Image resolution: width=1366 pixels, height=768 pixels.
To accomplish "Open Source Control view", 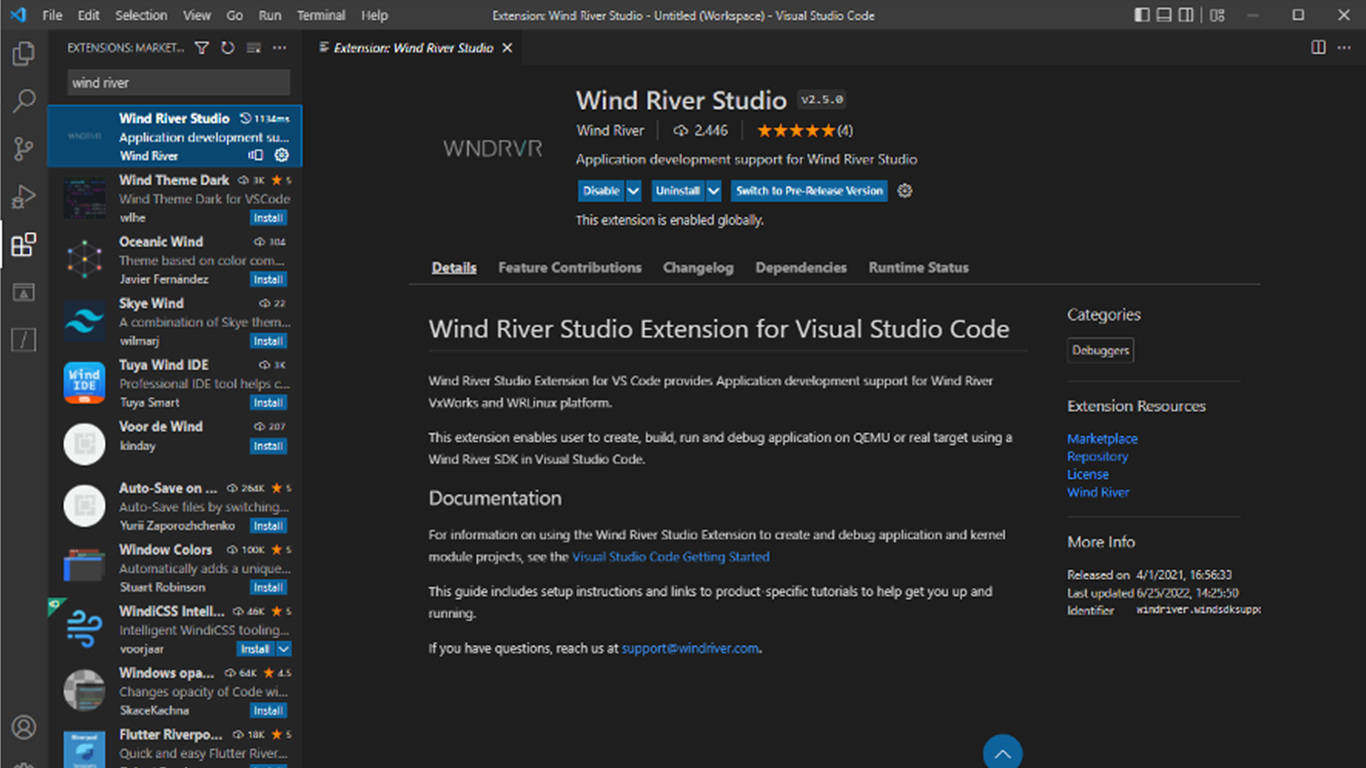I will [x=24, y=149].
